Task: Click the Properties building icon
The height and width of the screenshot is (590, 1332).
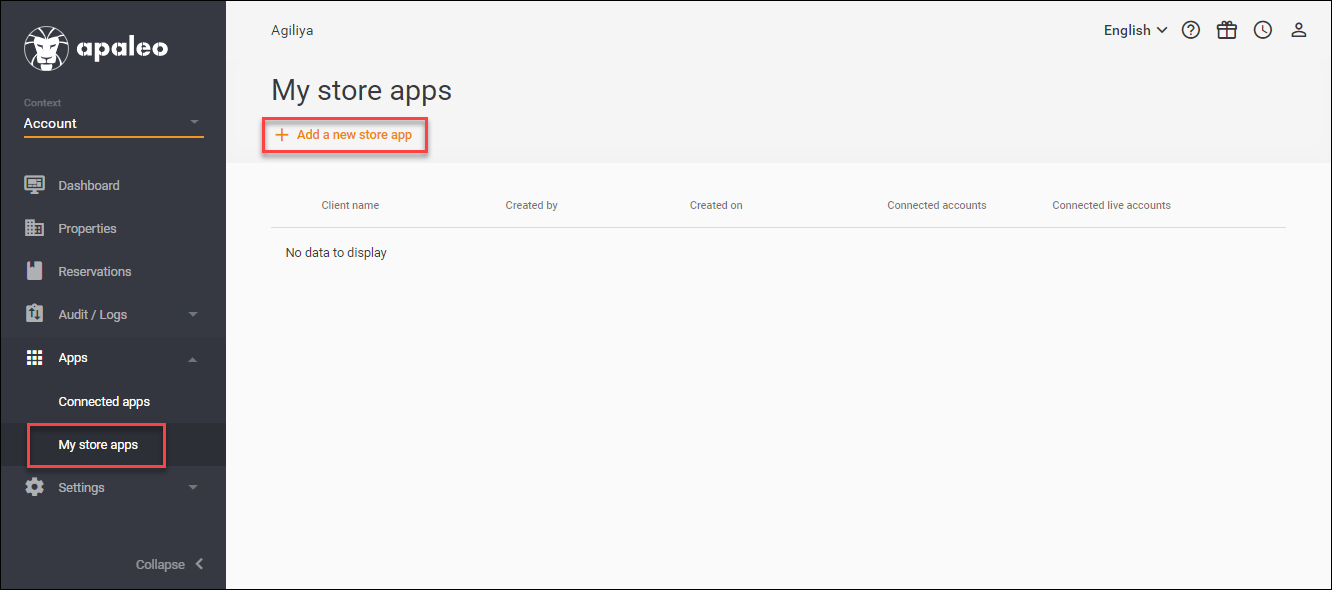Action: coord(34,228)
